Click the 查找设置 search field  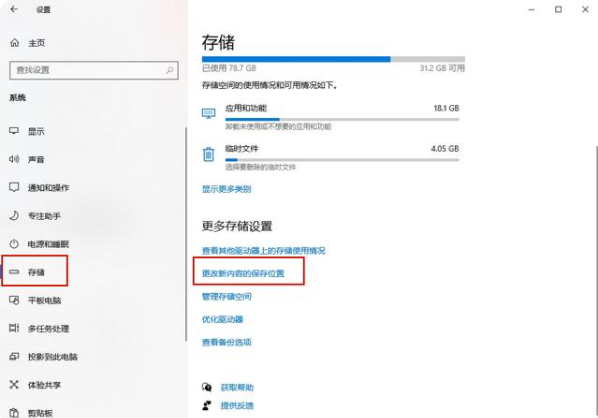point(94,70)
